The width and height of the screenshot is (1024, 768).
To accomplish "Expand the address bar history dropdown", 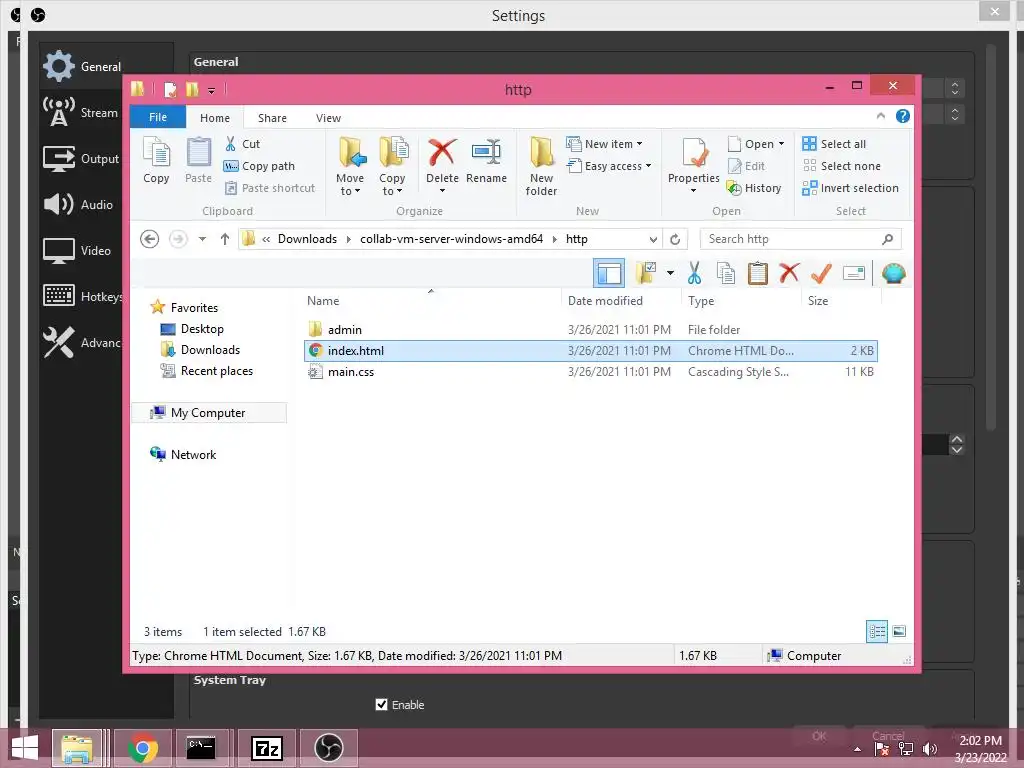I will [x=653, y=240].
